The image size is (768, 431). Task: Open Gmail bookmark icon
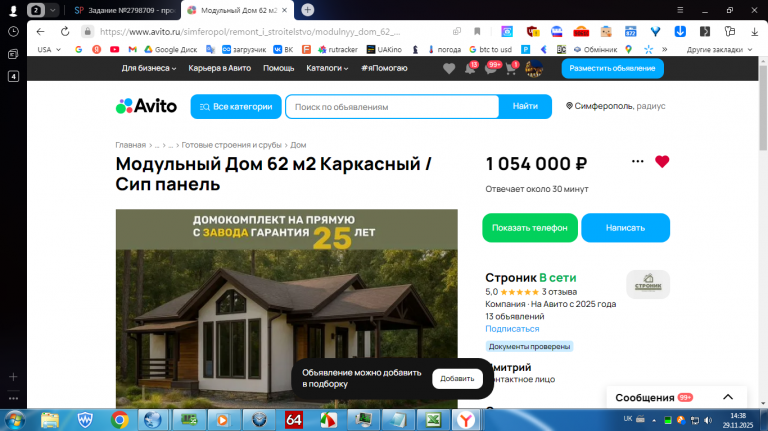tap(132, 49)
